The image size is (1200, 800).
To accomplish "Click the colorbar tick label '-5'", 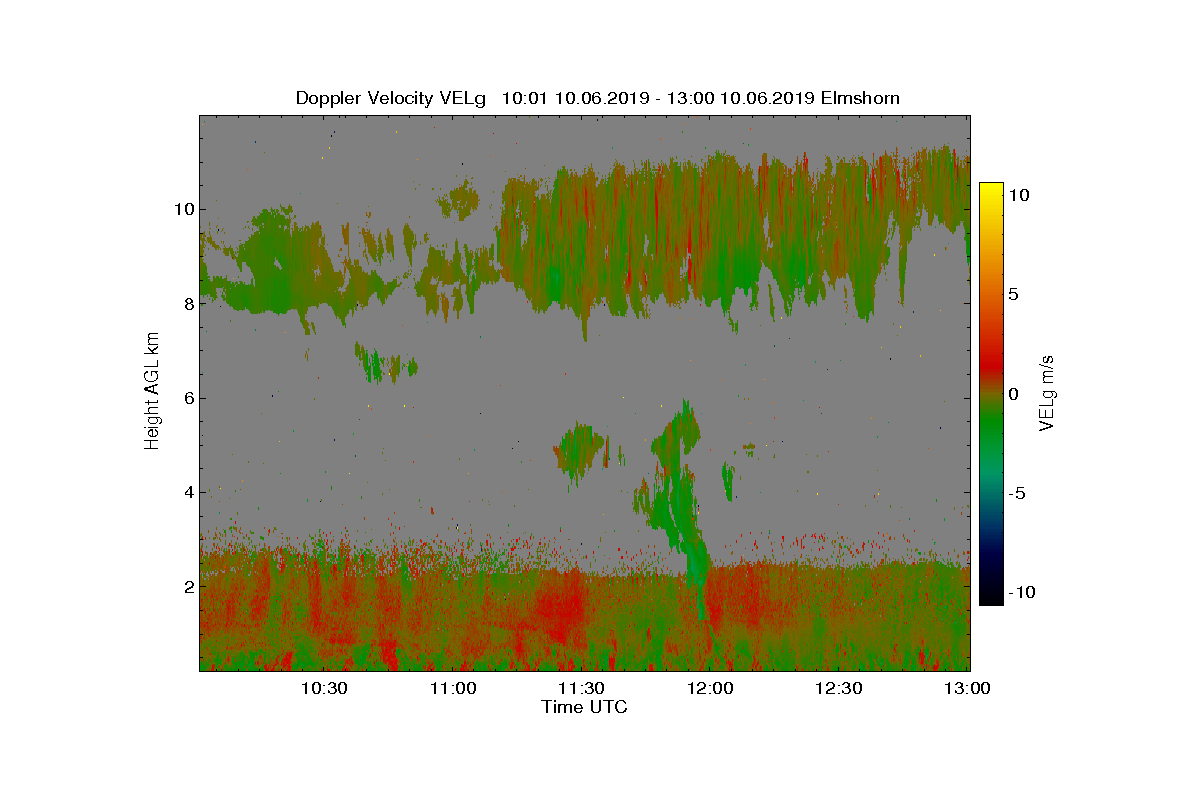I will click(x=1018, y=494).
